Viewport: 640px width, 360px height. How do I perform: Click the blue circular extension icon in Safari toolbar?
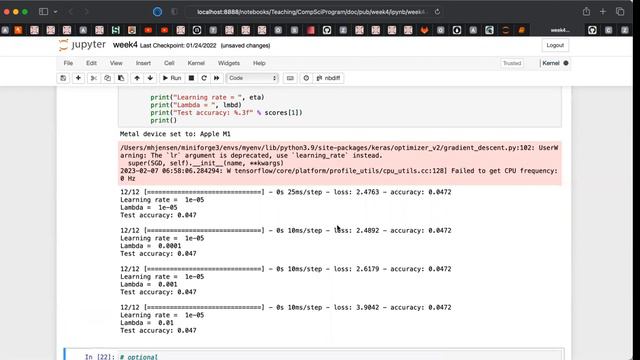(158, 12)
